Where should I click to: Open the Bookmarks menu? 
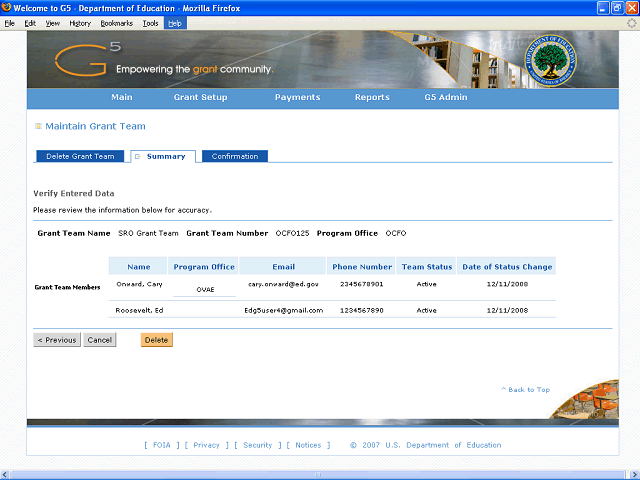[116, 22]
